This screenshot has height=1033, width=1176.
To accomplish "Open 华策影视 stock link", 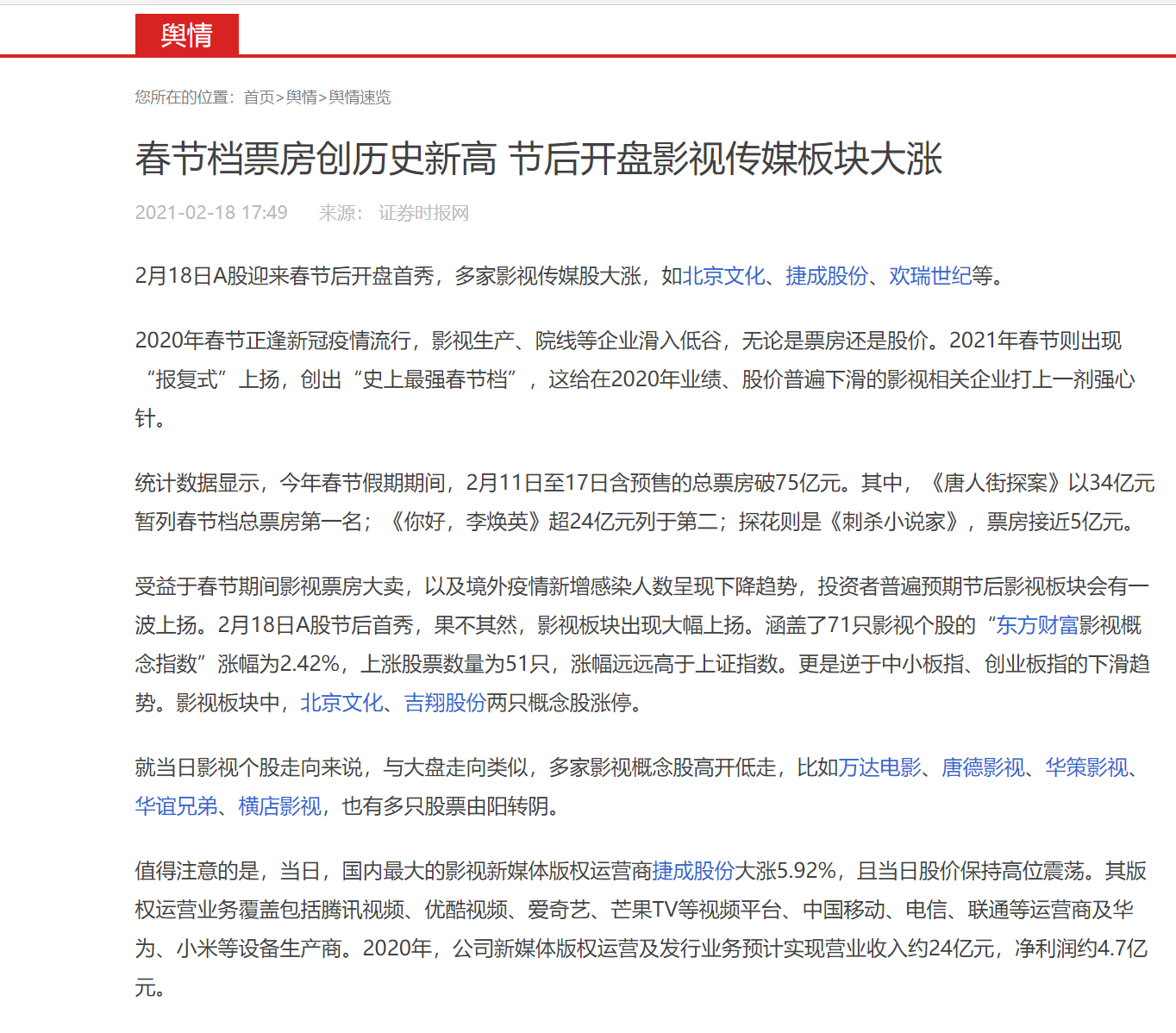I will [1086, 767].
